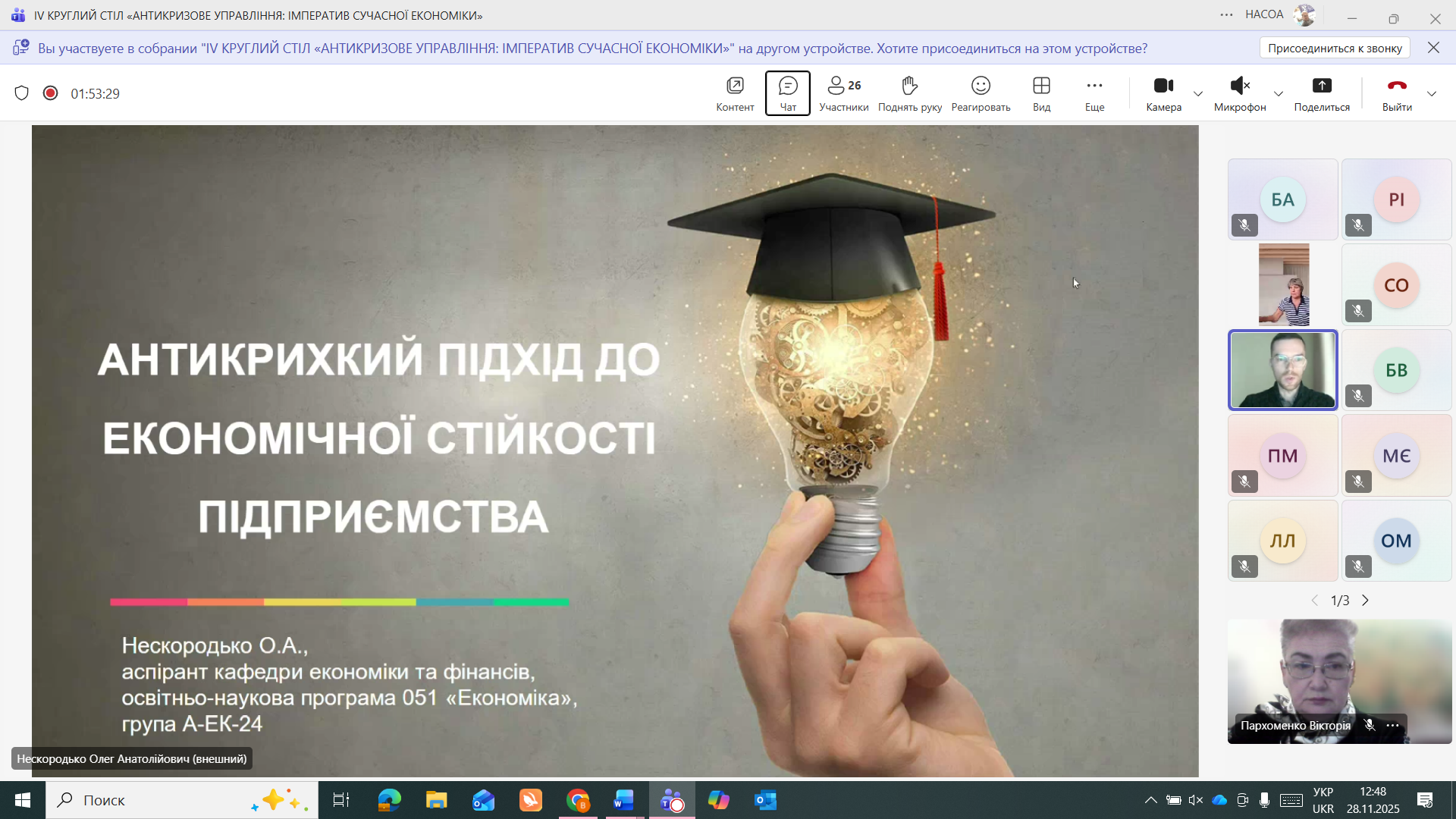Open more actions (Еще) menu

[x=1094, y=93]
